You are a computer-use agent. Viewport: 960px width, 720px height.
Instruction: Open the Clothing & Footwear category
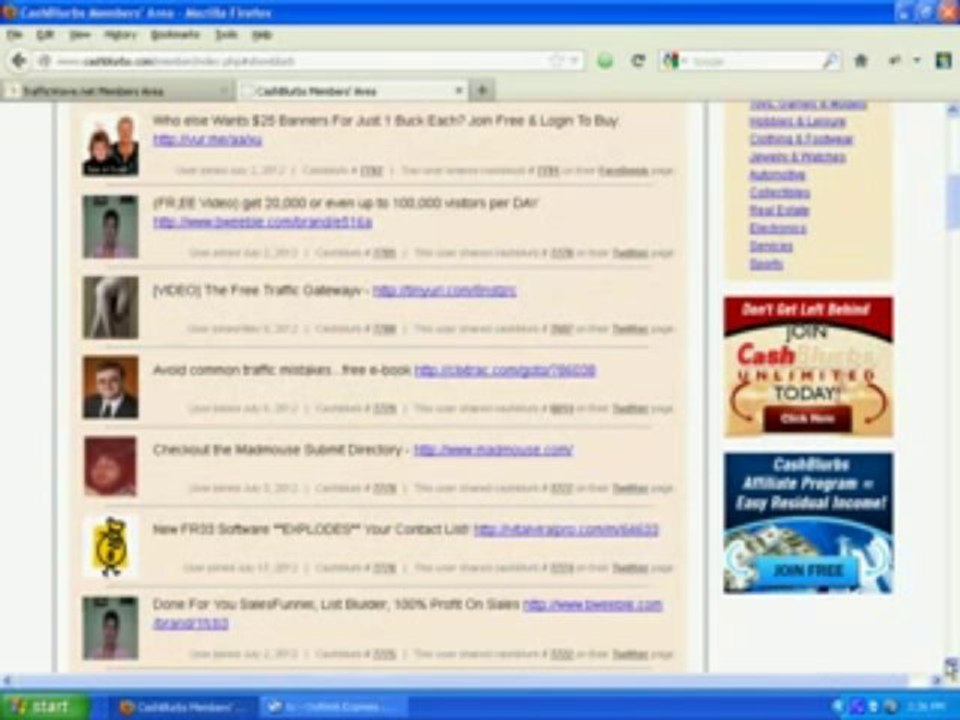(801, 140)
